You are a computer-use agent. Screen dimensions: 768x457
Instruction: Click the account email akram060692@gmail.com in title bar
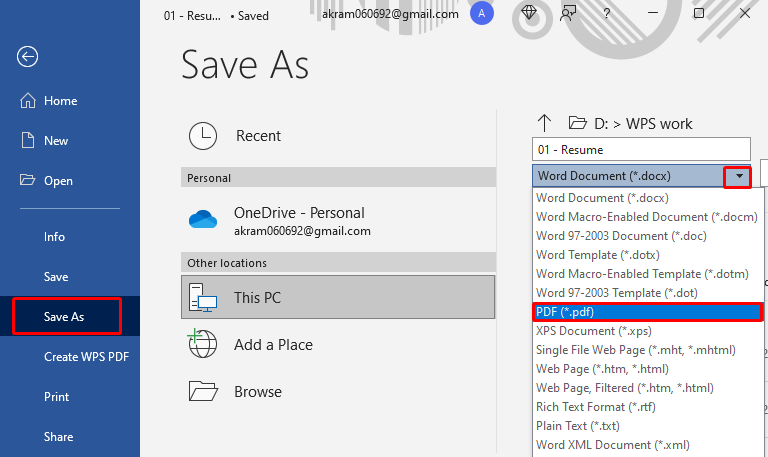point(390,14)
